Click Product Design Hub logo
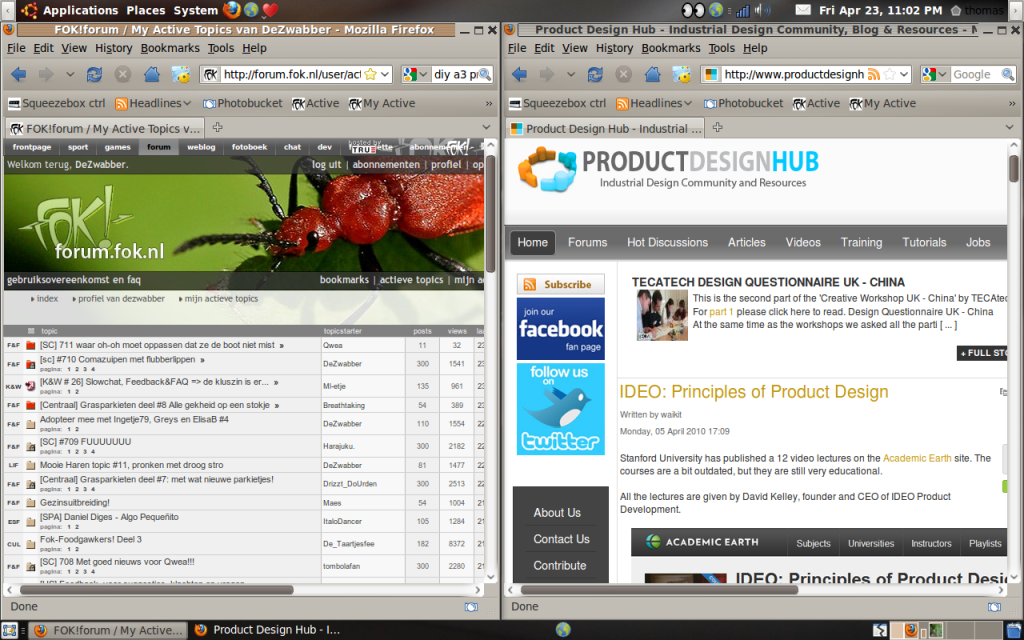Image resolution: width=1024 pixels, height=640 pixels. pyautogui.click(x=667, y=169)
